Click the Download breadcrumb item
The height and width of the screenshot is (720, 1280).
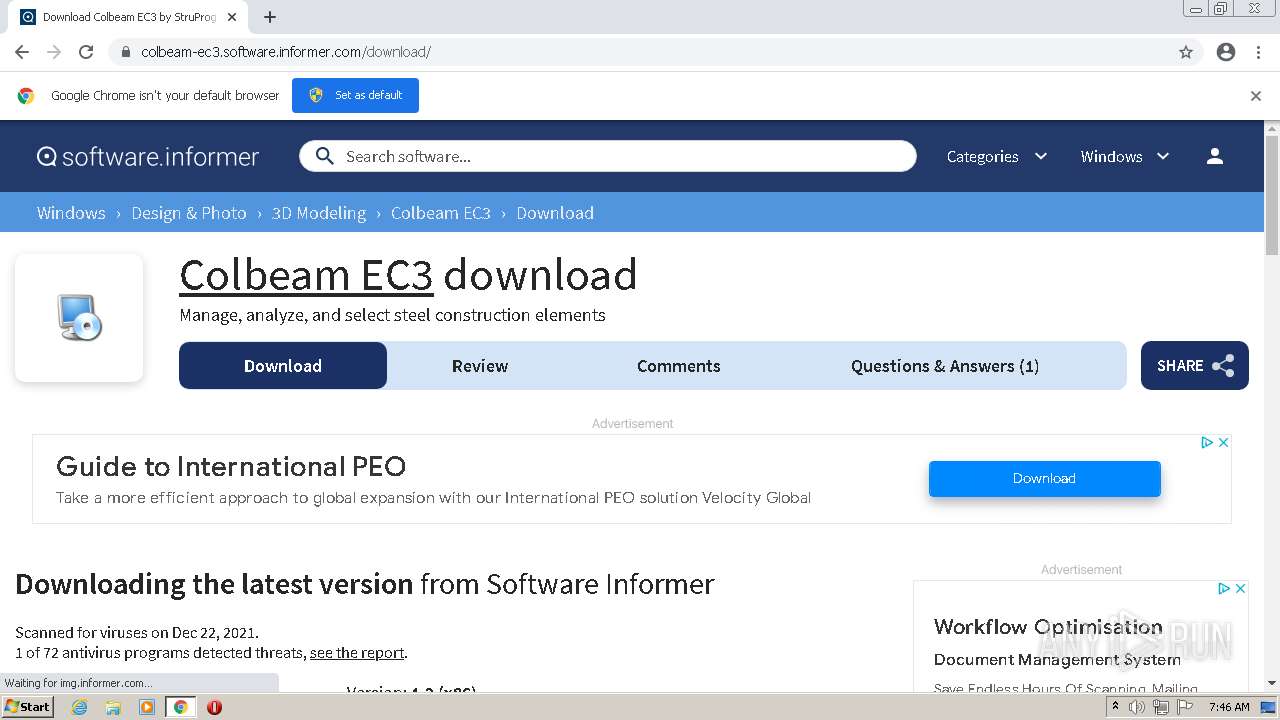pyautogui.click(x=555, y=213)
